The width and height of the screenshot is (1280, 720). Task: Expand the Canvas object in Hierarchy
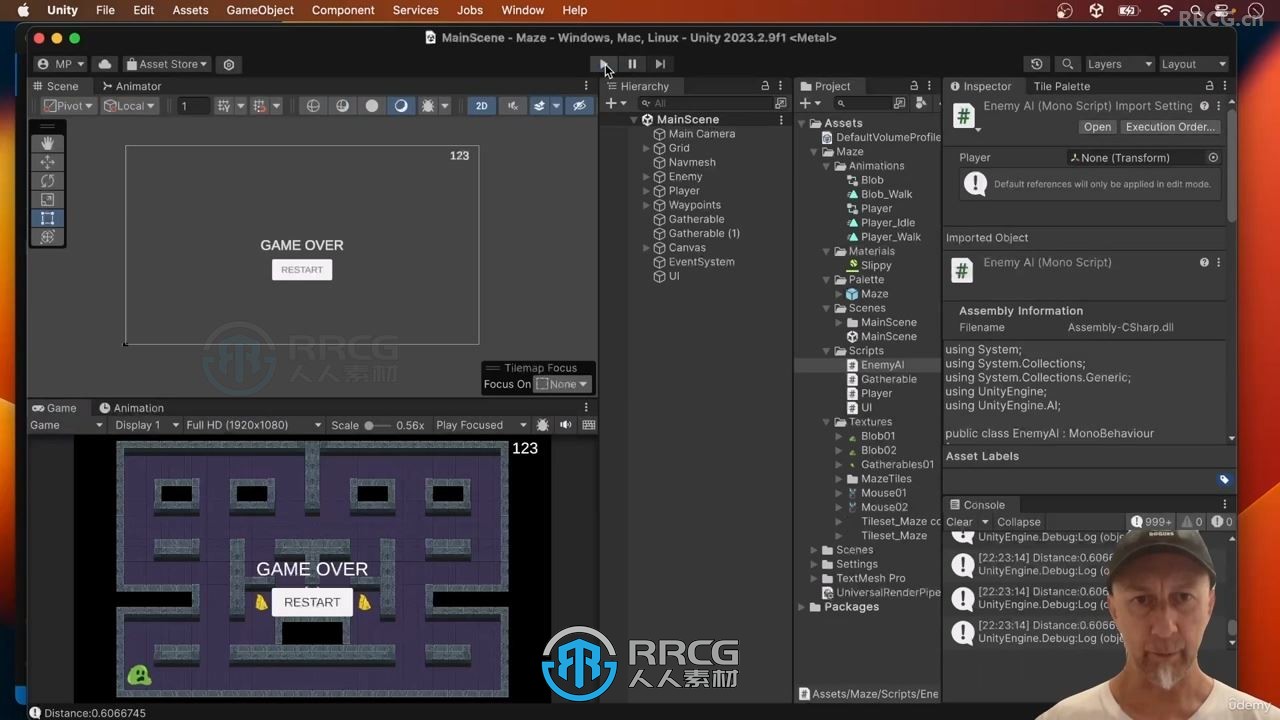(647, 248)
